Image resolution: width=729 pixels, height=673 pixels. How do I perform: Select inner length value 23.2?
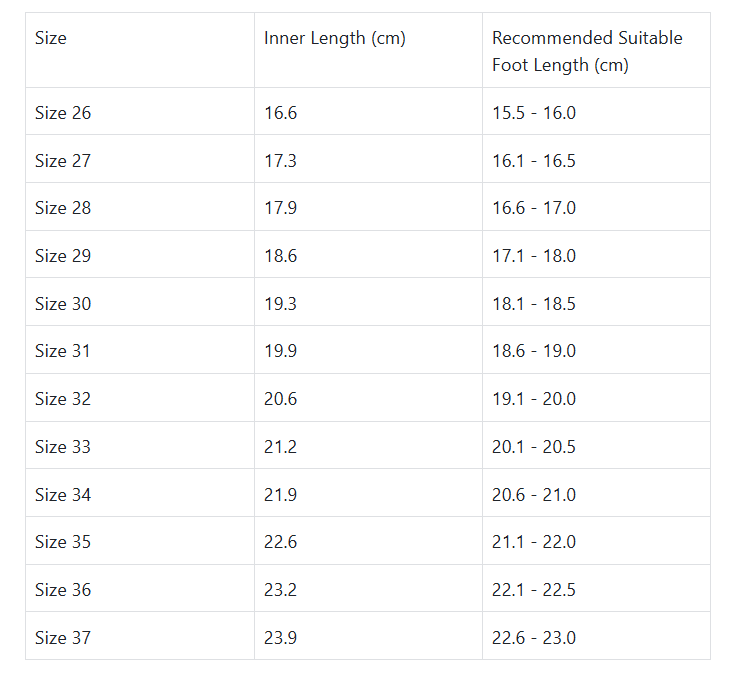[280, 590]
